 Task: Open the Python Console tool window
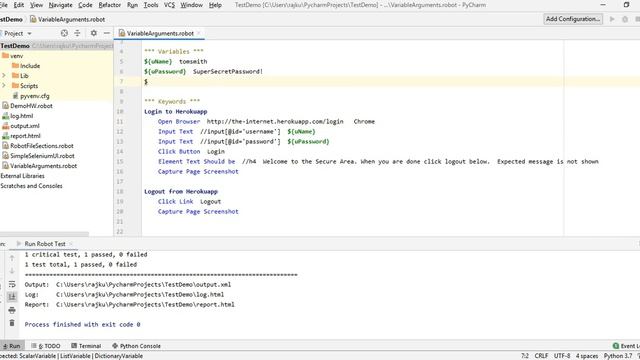point(136,346)
